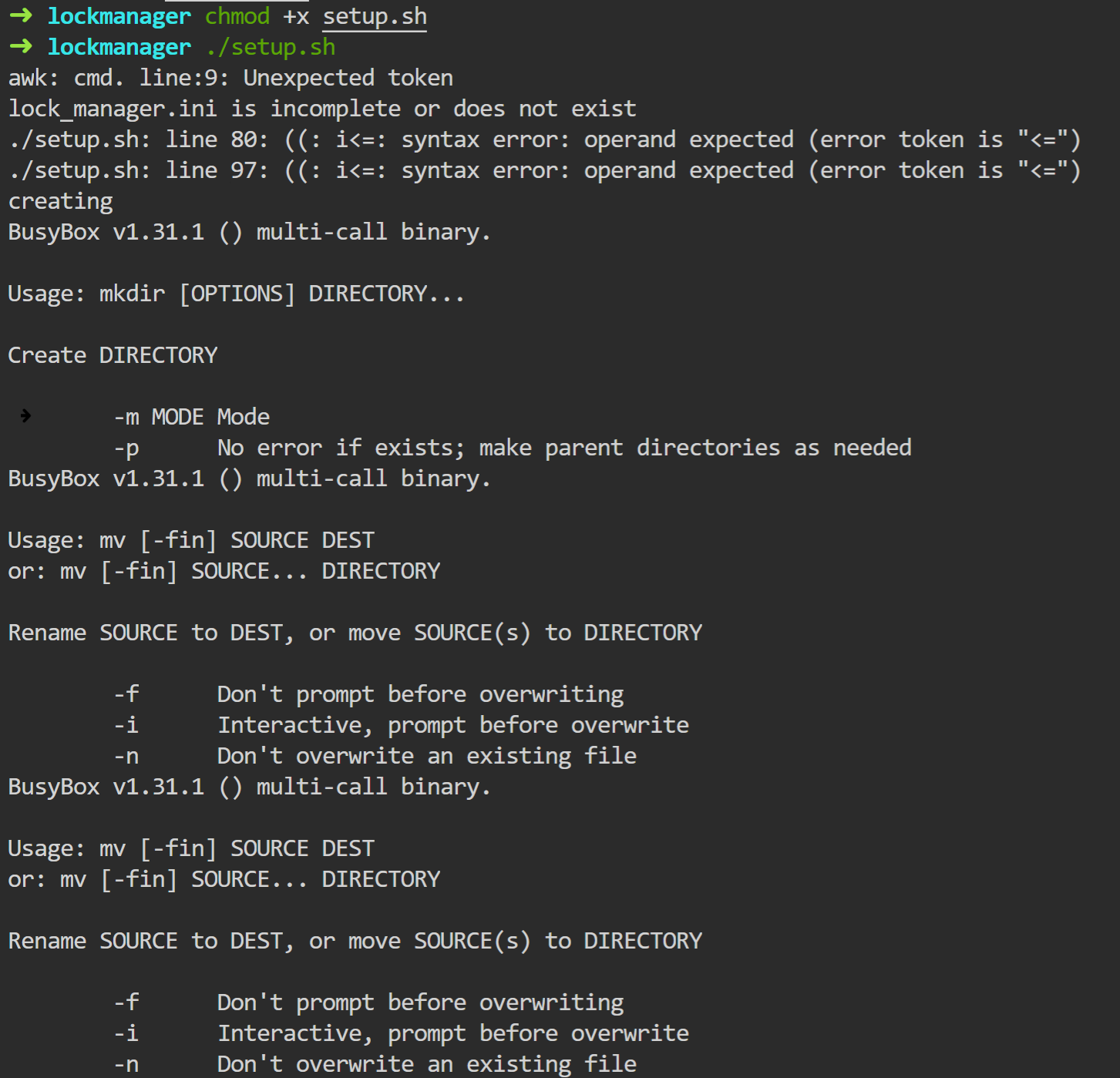
Task: Click the -m MODE option text
Action: pos(159,417)
